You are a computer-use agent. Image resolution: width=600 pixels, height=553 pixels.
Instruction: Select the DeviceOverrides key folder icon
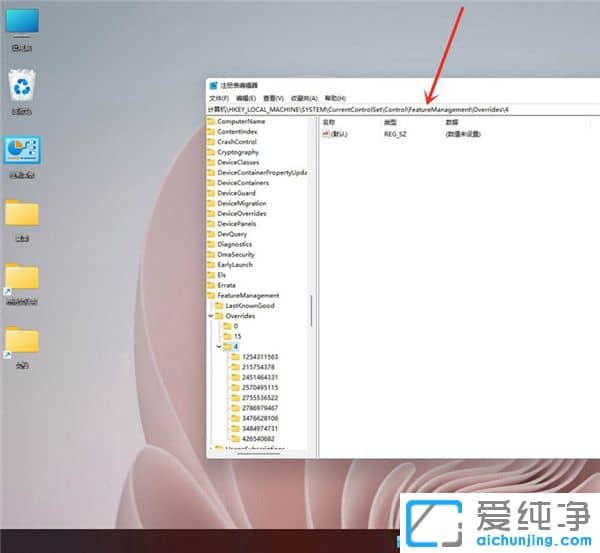click(x=211, y=214)
